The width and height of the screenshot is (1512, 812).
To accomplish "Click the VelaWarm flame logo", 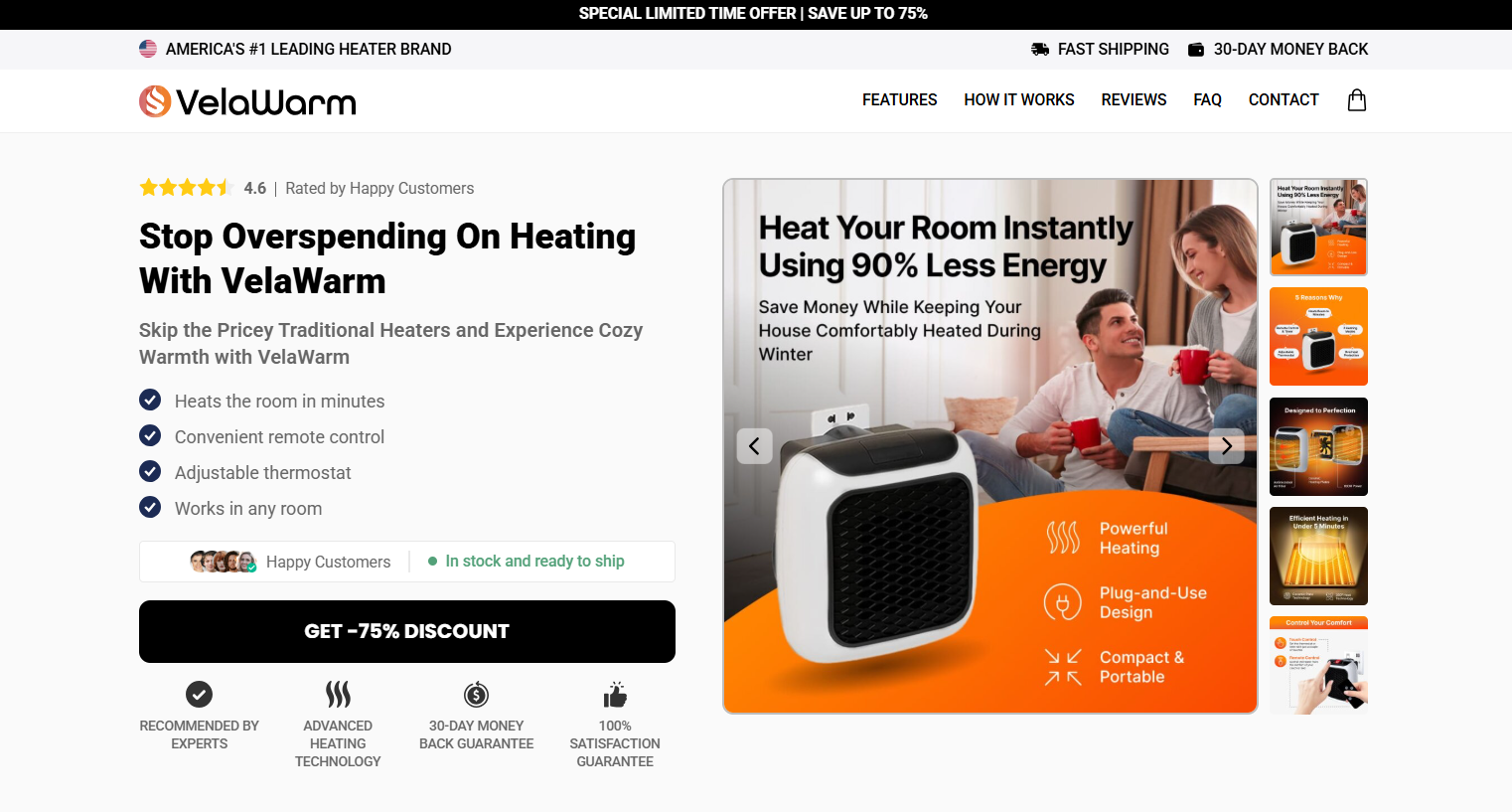I will pyautogui.click(x=155, y=101).
